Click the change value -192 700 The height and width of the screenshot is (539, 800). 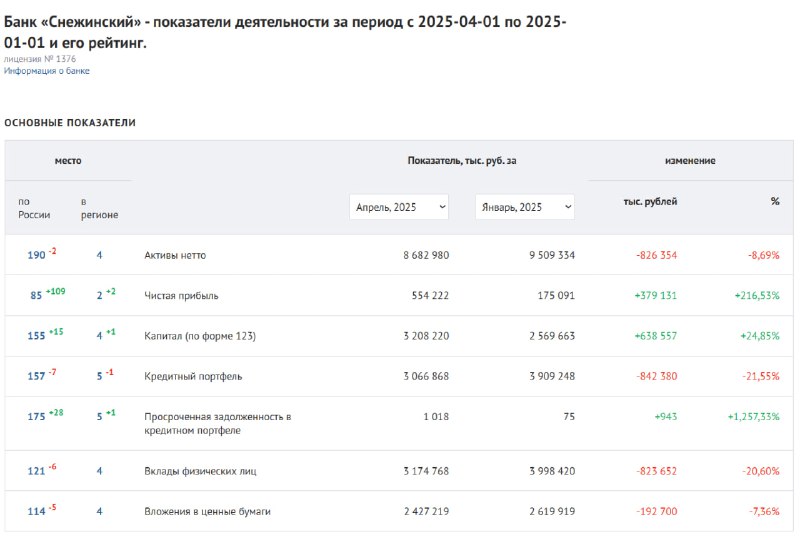click(x=657, y=511)
